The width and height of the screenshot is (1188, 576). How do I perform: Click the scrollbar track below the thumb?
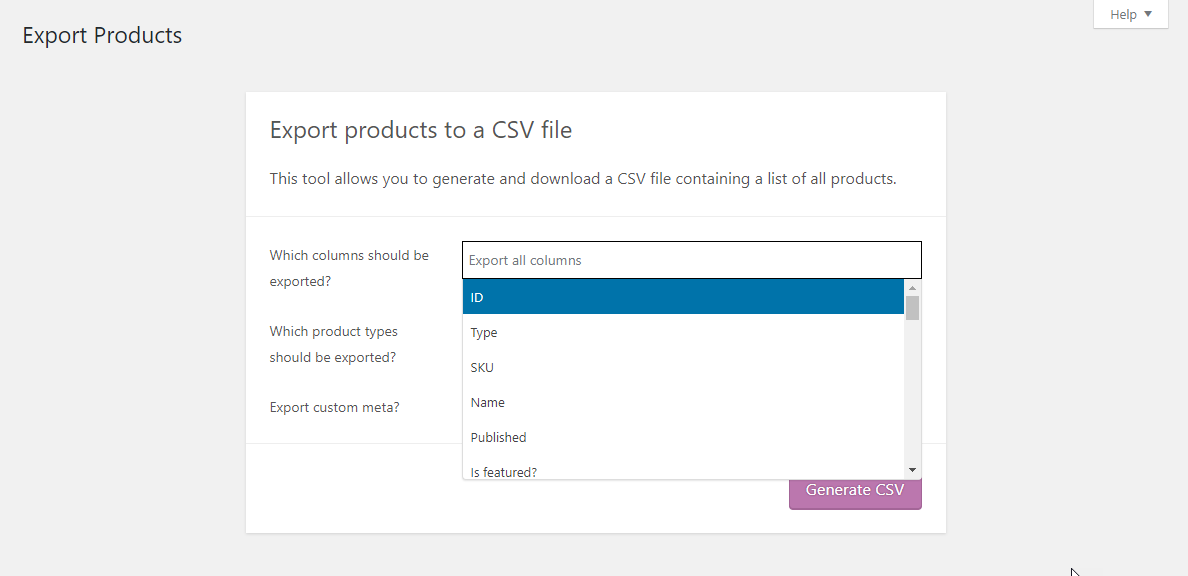[x=912, y=390]
